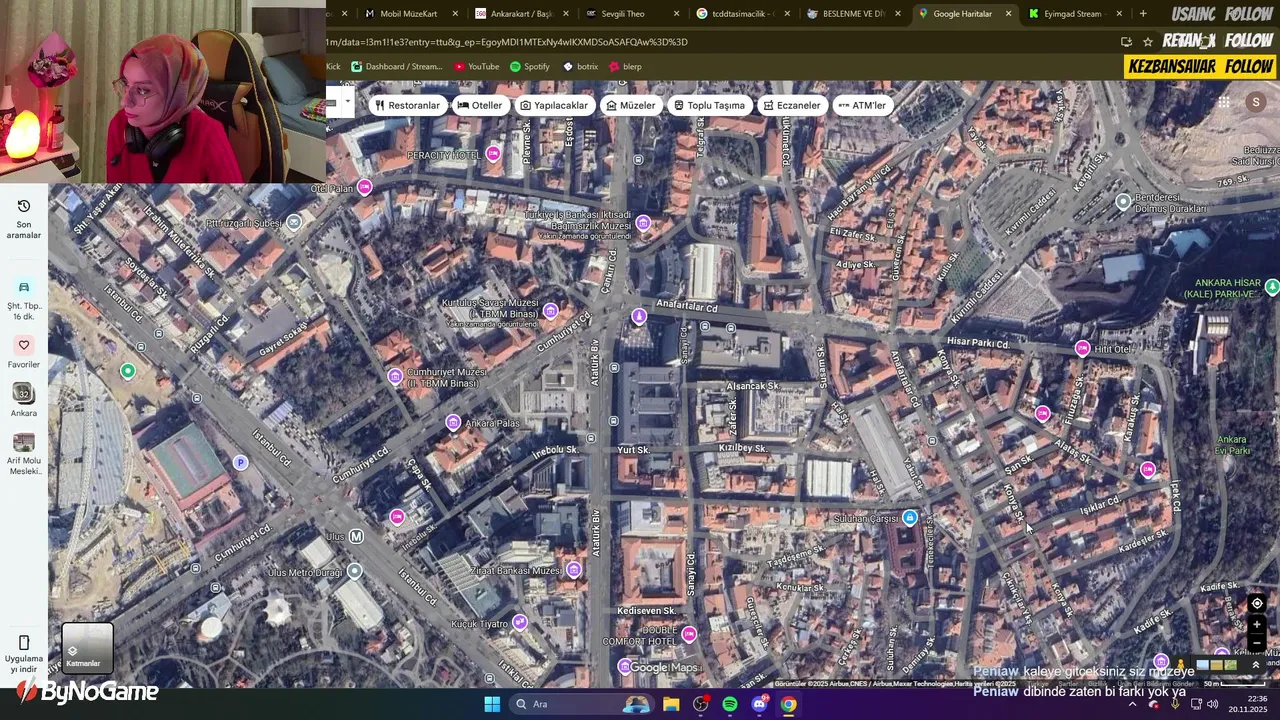
Task: Filter map by Yapılacaklar
Action: pos(554,105)
